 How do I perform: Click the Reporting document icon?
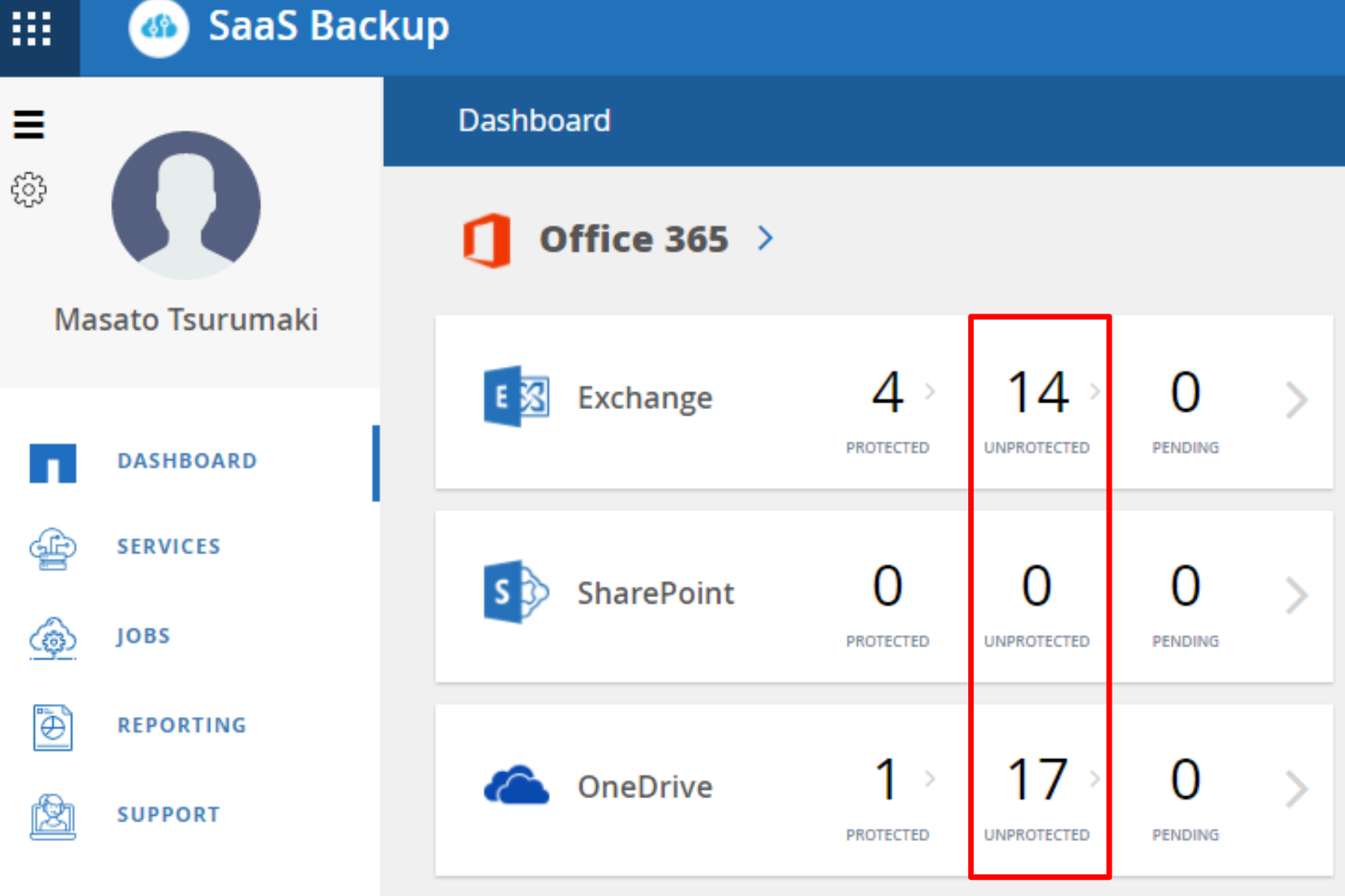(x=53, y=727)
